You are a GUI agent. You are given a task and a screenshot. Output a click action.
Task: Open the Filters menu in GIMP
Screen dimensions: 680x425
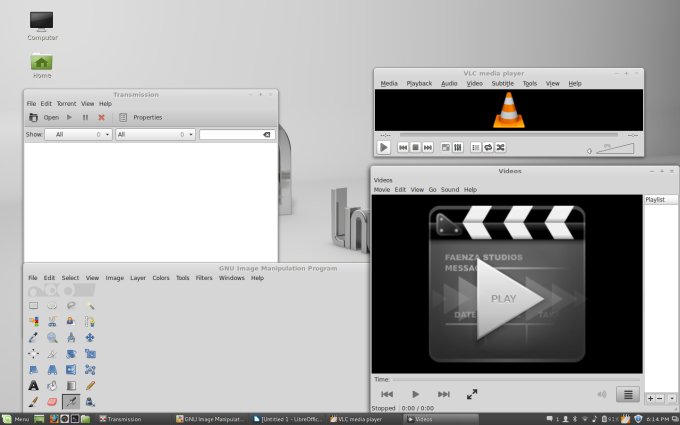click(204, 278)
